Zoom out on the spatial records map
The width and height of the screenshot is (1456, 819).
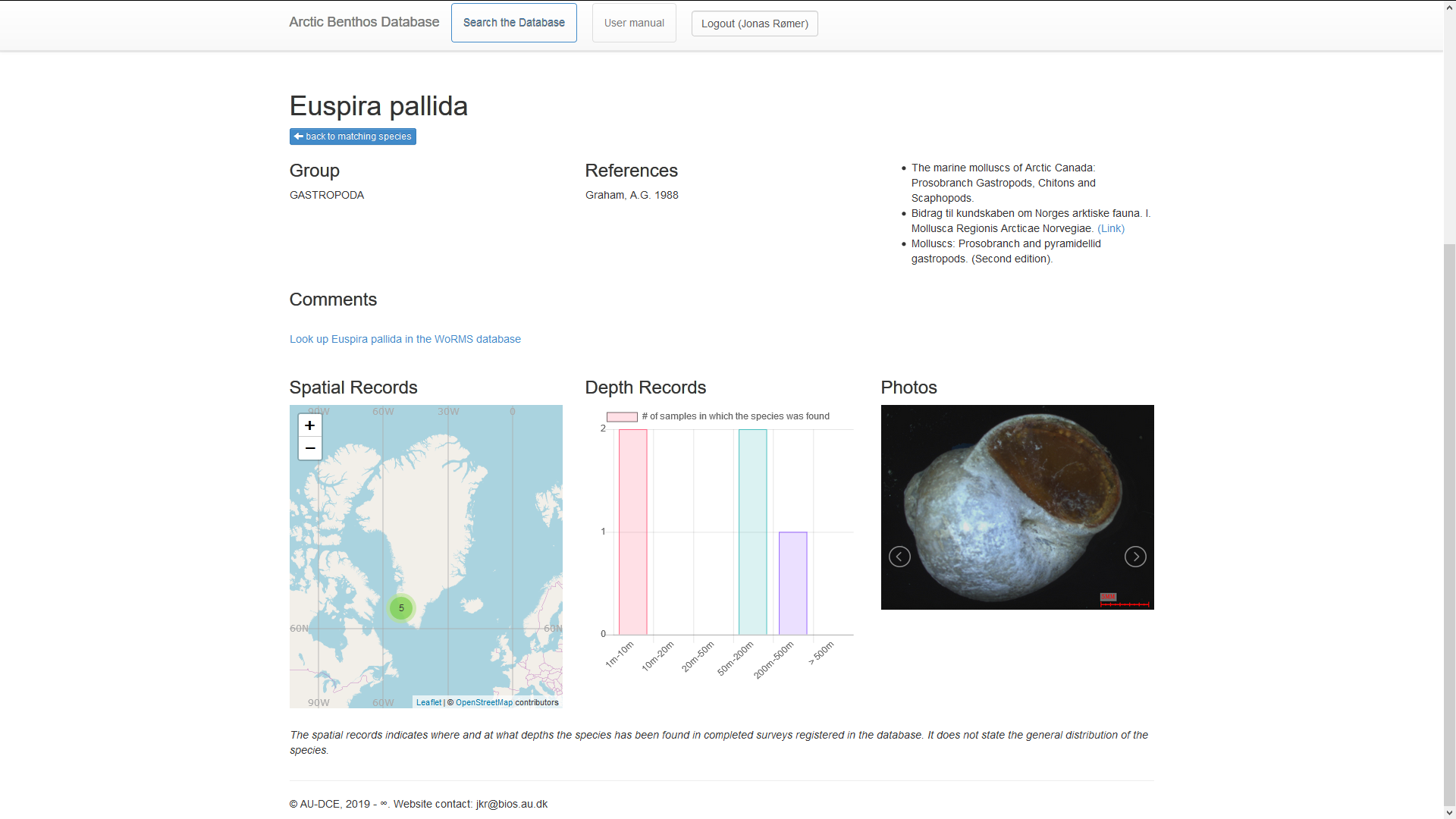tap(309, 448)
